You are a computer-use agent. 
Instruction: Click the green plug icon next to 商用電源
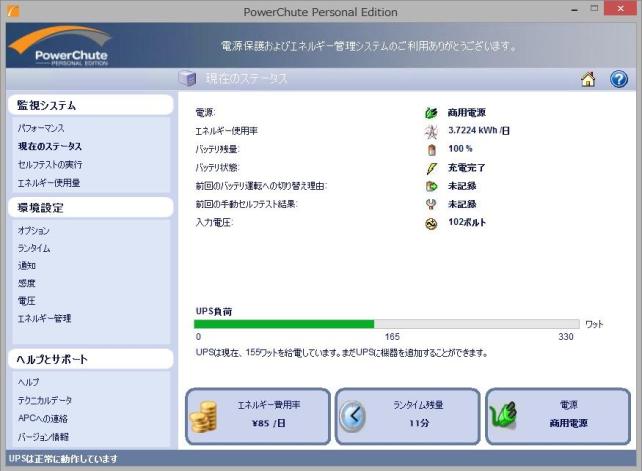431,113
